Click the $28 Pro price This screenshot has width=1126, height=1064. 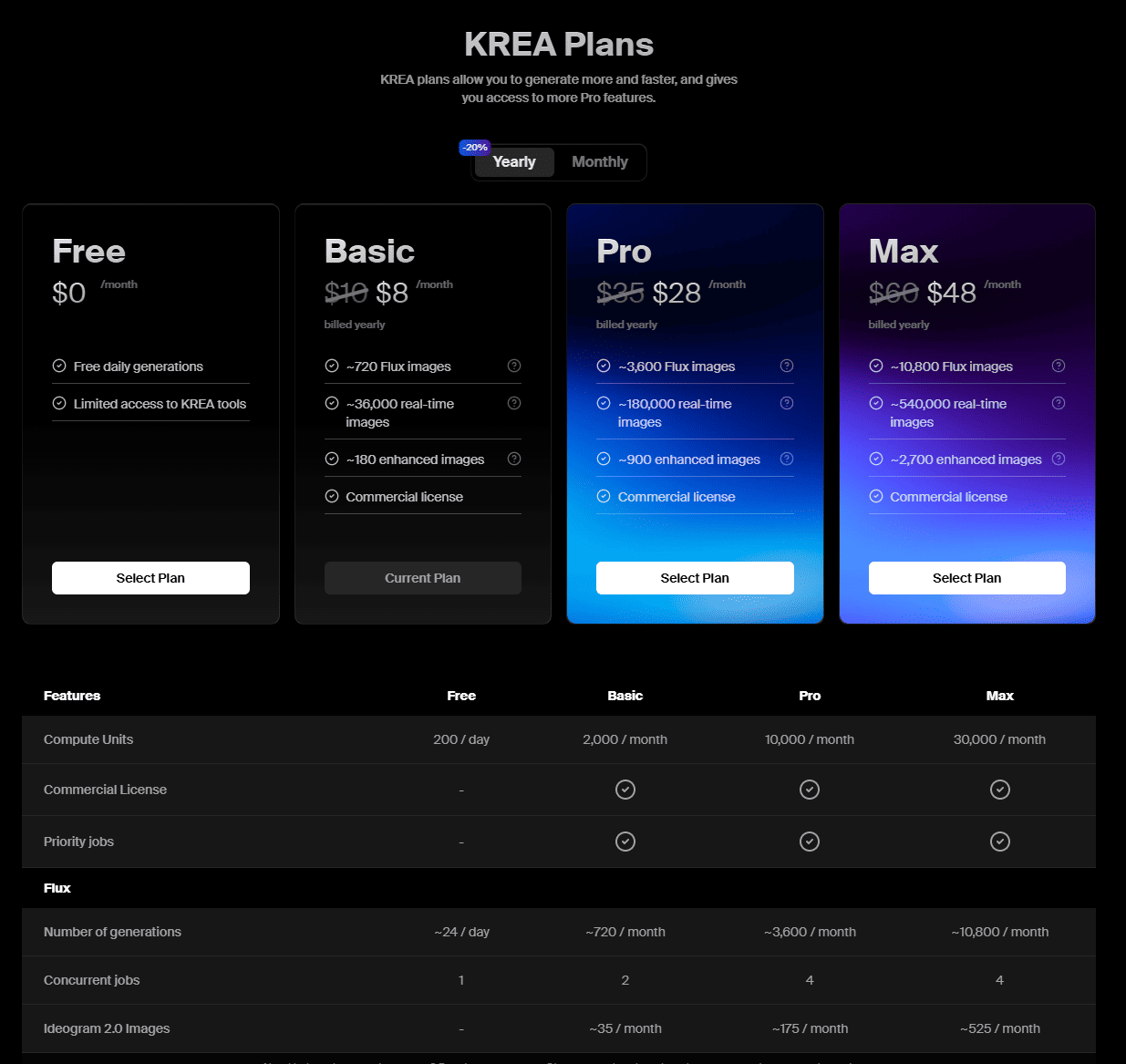click(x=677, y=293)
